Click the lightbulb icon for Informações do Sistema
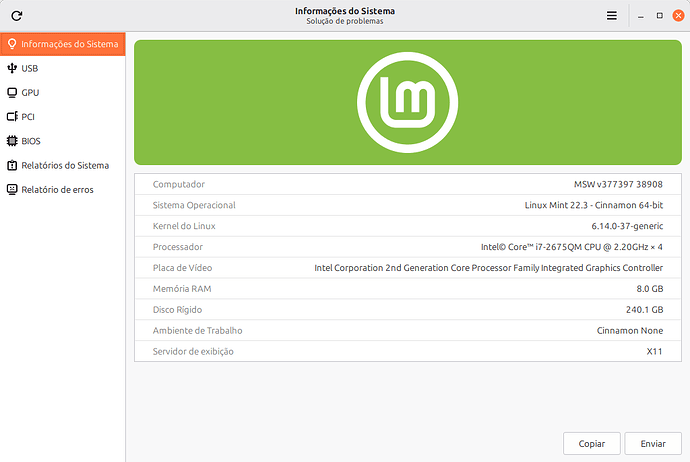This screenshot has width=690, height=462. (x=12, y=44)
